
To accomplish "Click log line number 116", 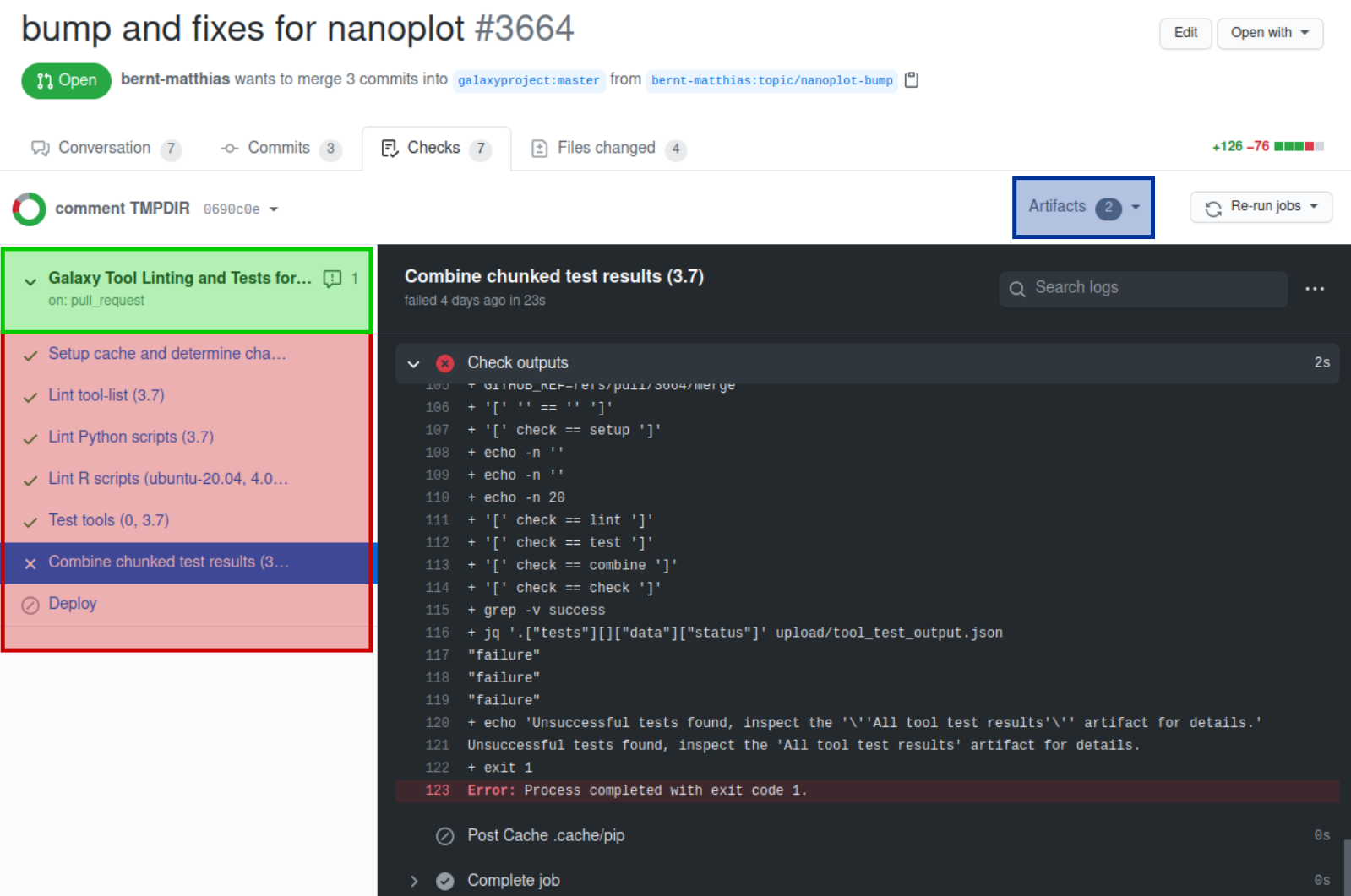I will pos(437,633).
